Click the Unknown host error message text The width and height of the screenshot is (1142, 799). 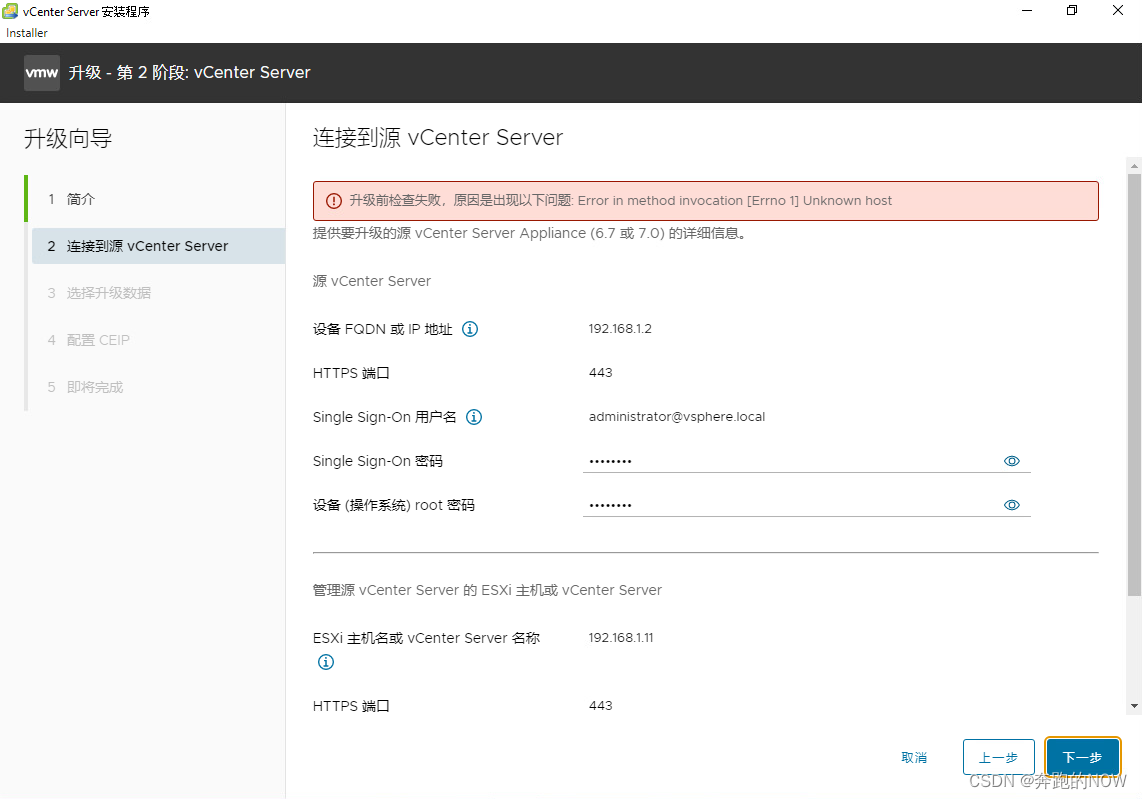[x=621, y=201]
